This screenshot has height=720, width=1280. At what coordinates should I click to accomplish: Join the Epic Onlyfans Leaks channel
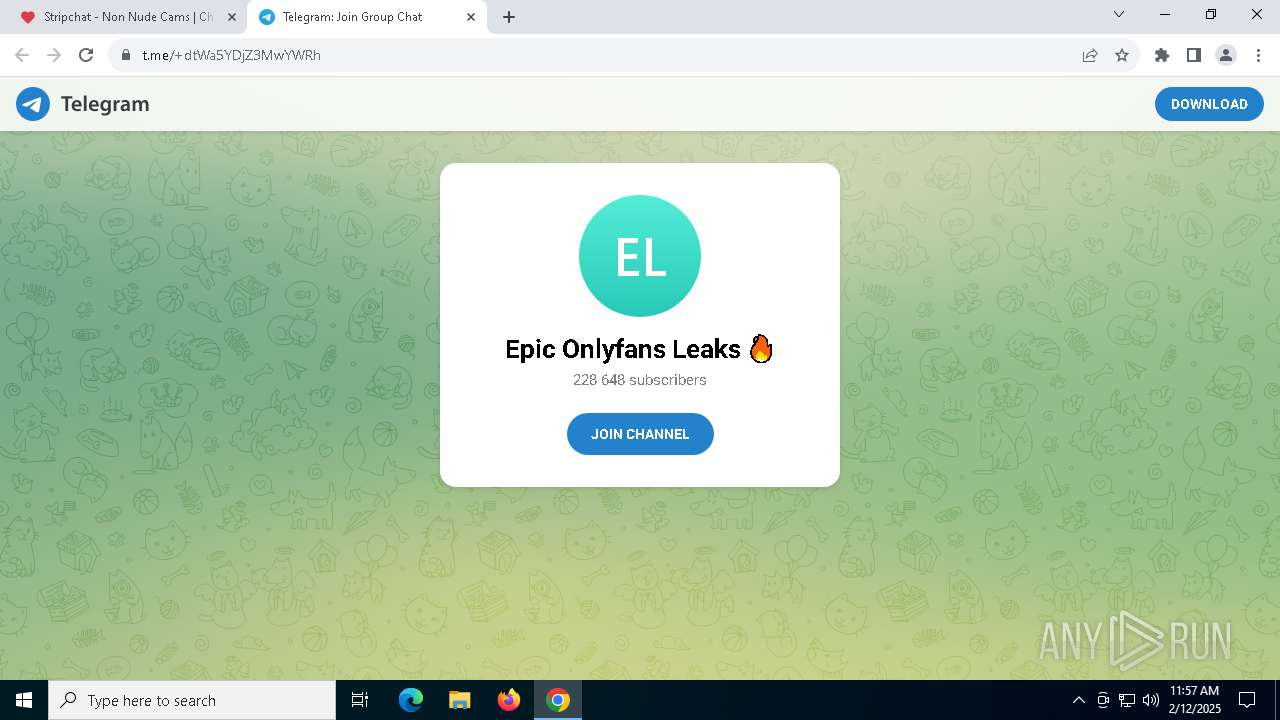coord(640,434)
